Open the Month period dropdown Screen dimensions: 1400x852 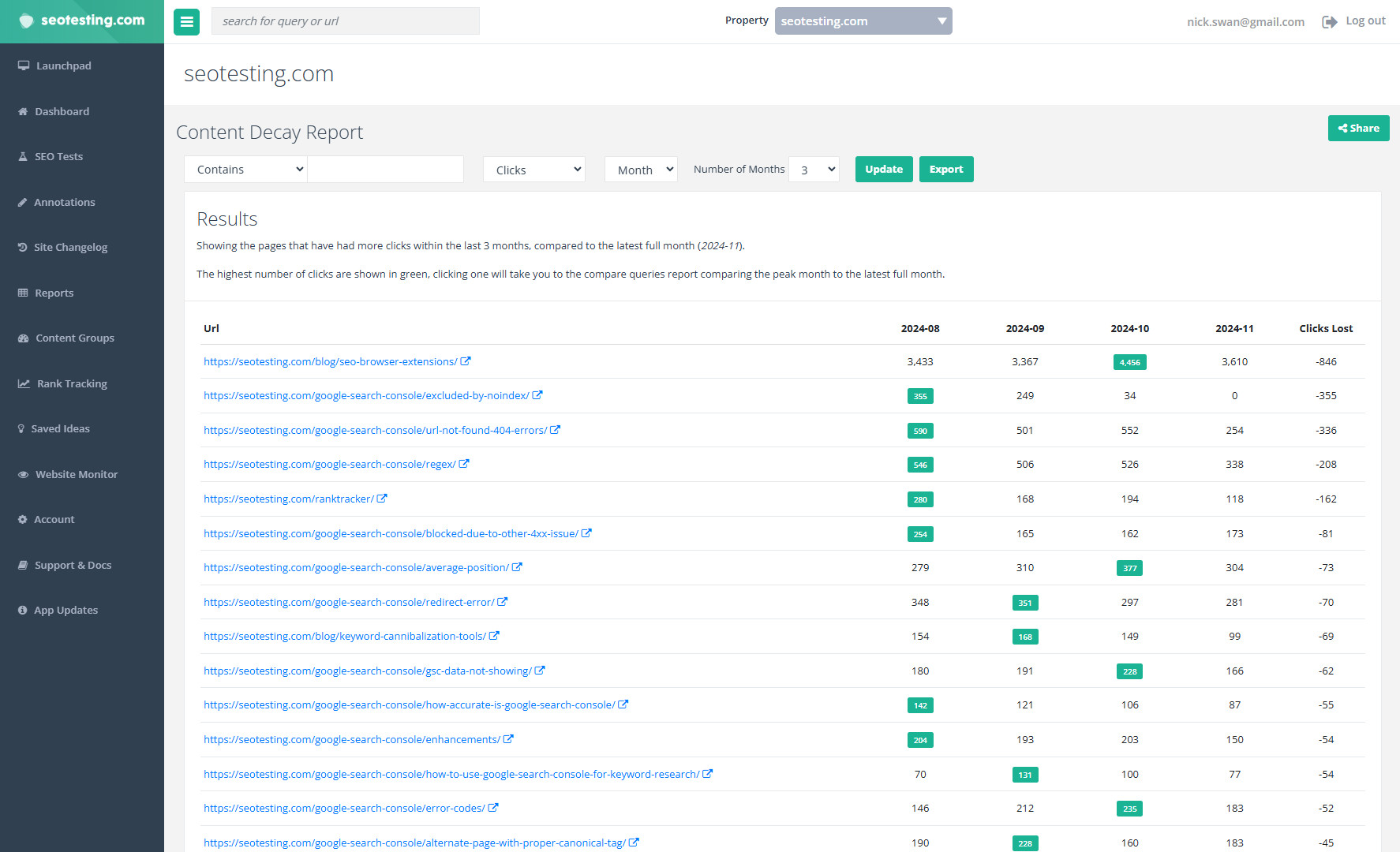641,170
